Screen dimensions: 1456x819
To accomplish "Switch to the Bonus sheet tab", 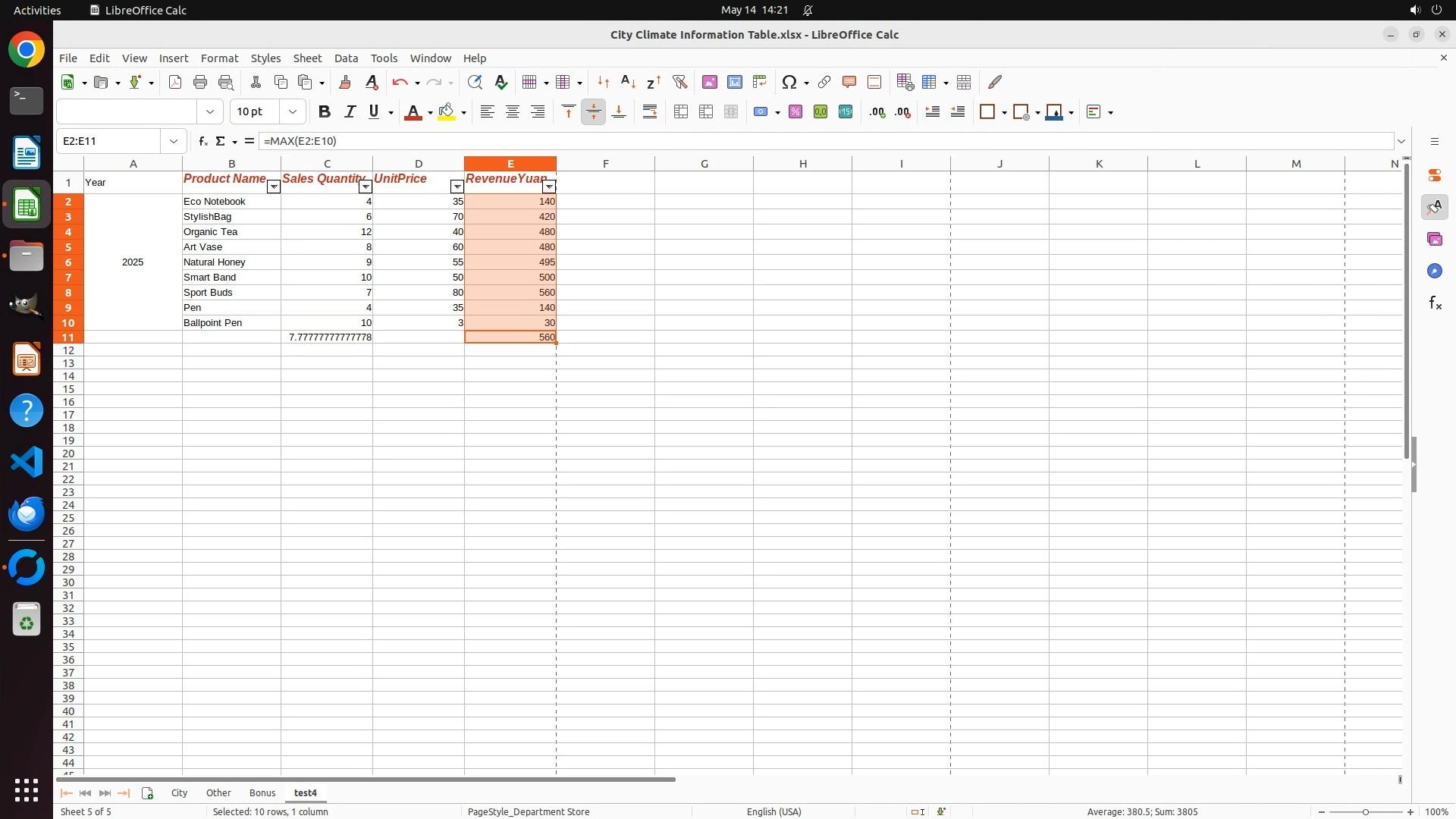I will 262,792.
